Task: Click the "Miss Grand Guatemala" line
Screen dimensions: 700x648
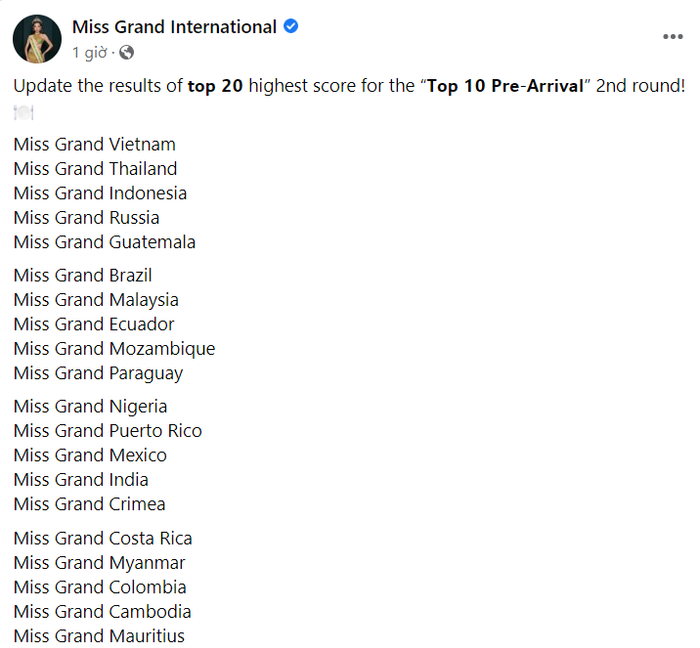Action: pyautogui.click(x=105, y=242)
